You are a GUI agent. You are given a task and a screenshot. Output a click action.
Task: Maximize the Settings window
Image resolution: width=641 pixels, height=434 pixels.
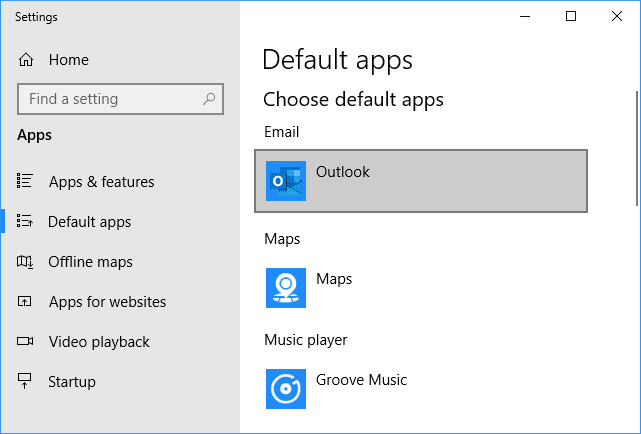click(x=571, y=16)
